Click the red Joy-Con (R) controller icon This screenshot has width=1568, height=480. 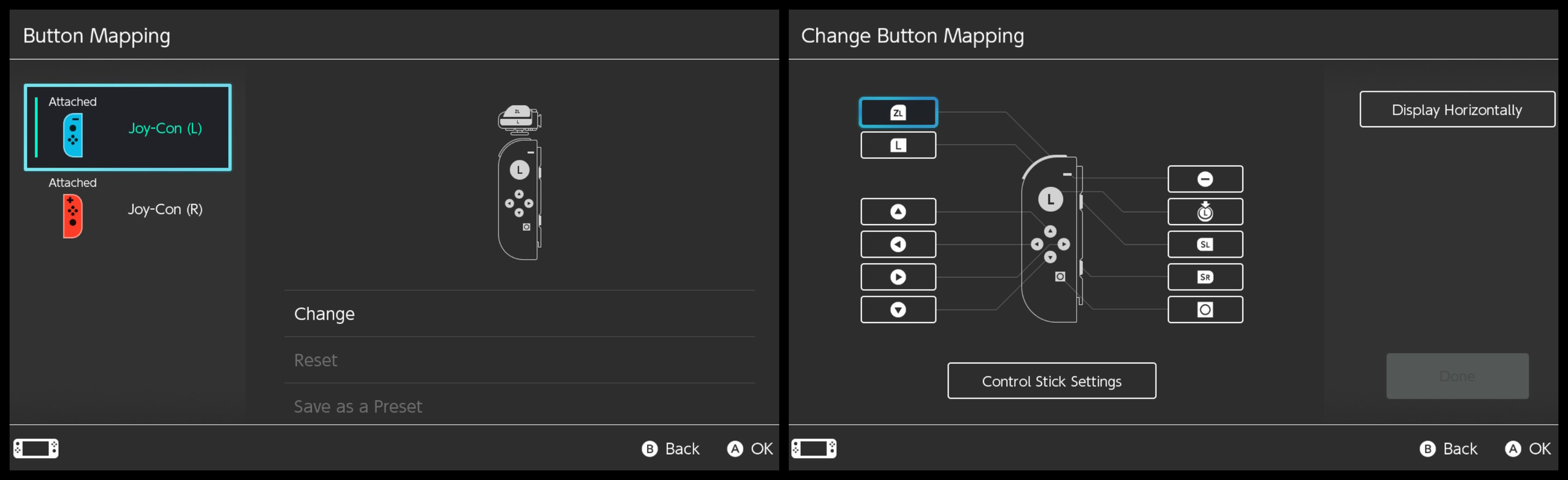pos(73,216)
